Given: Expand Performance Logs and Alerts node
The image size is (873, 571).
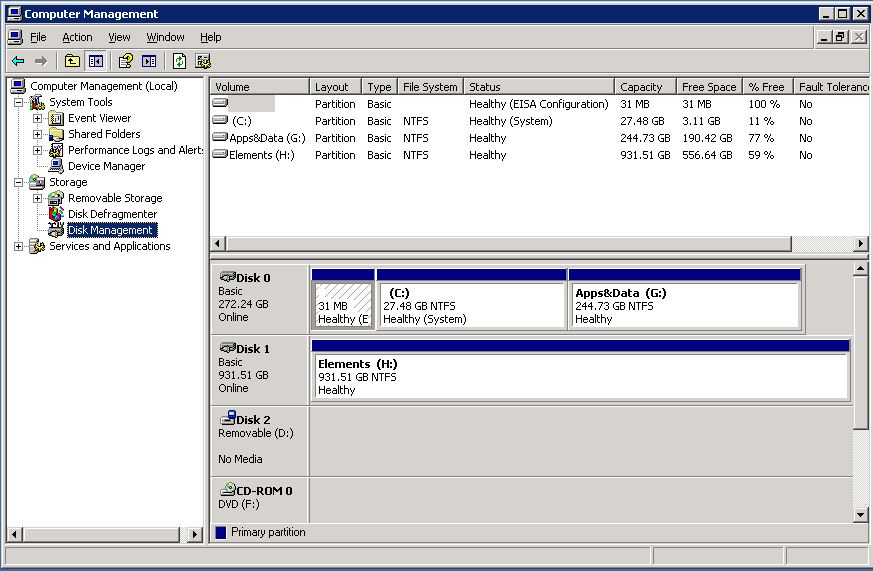Looking at the screenshot, I should (37, 150).
